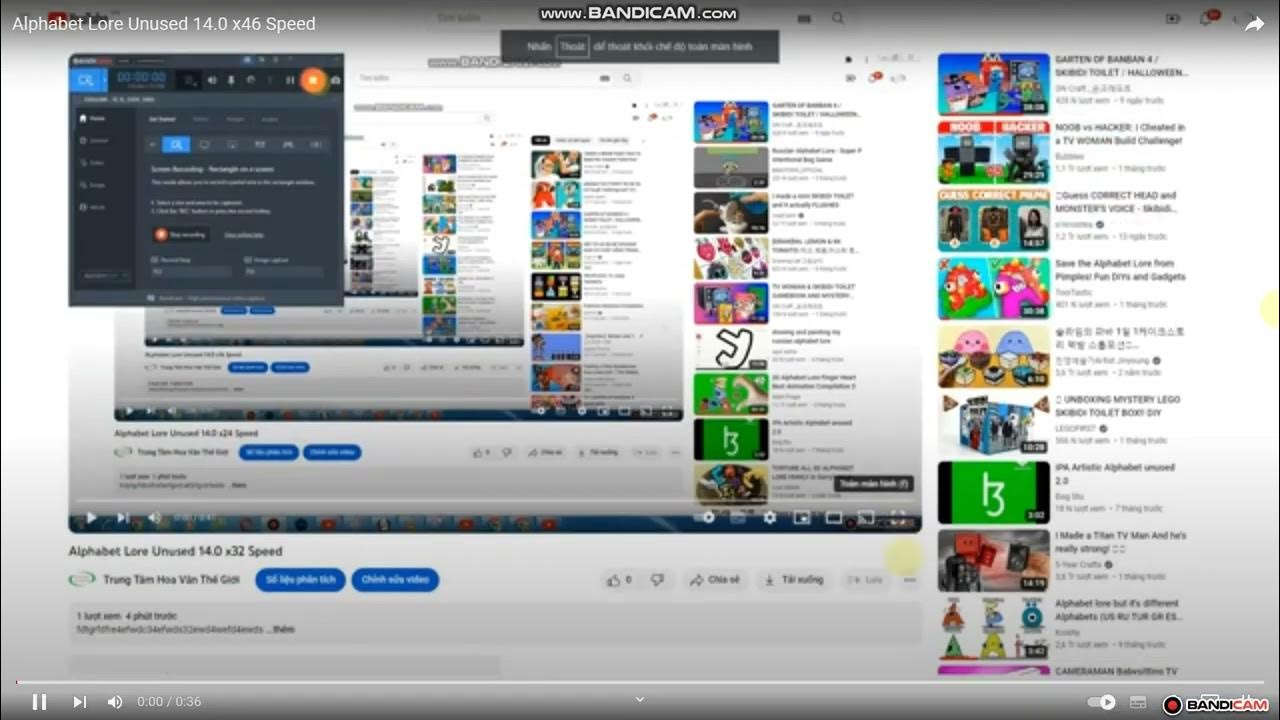Open the share arrow beside the video title
The width and height of the screenshot is (1280, 720).
(1254, 24)
